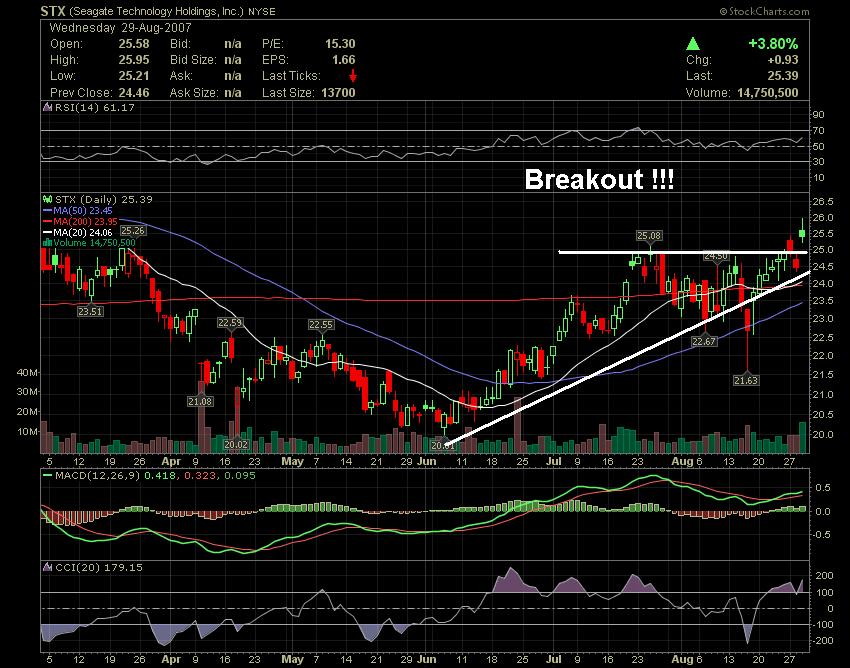The height and width of the screenshot is (668, 850).
Task: Click the STX ticker symbol in the title
Action: tap(53, 11)
